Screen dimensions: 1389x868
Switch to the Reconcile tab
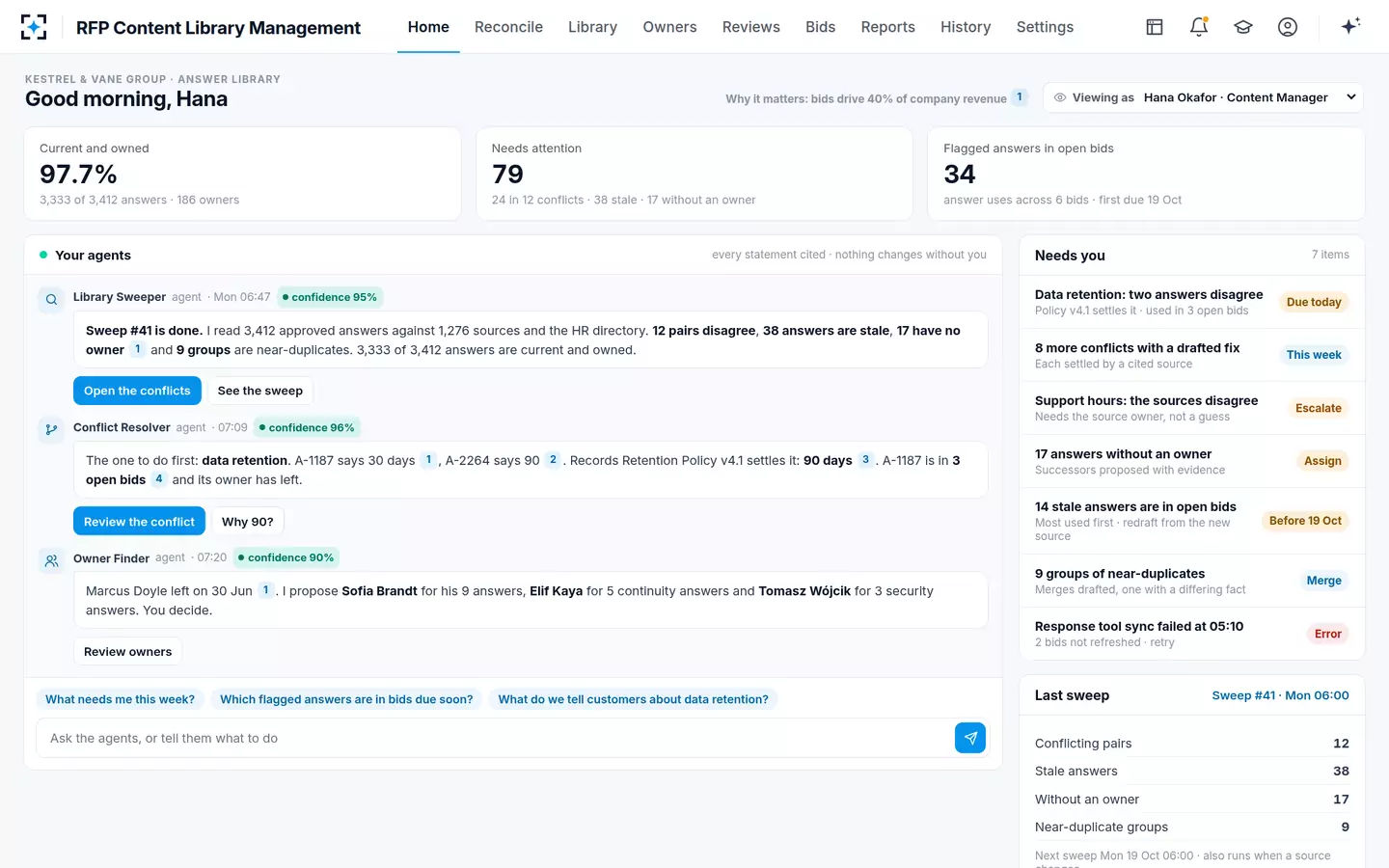pyautogui.click(x=508, y=27)
